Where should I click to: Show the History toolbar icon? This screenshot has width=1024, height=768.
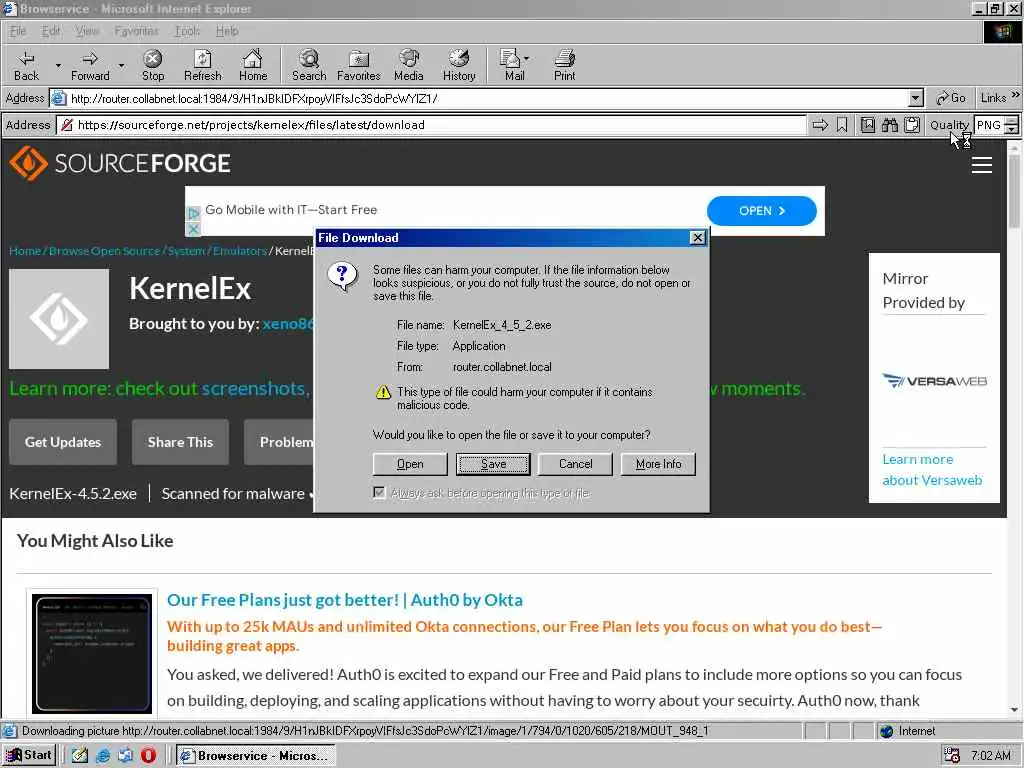click(459, 65)
